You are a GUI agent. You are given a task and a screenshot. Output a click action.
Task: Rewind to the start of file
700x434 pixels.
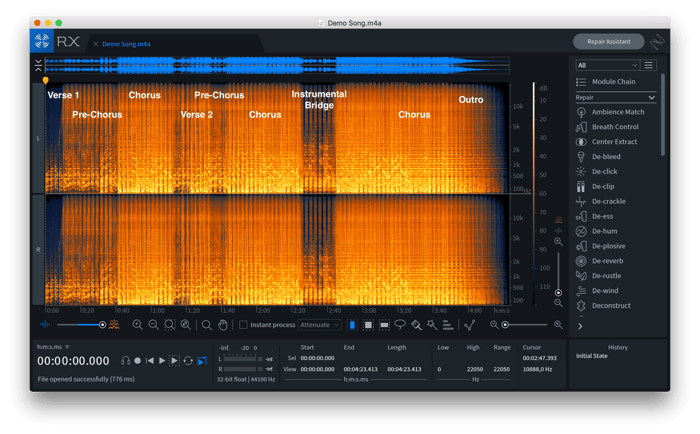pos(150,361)
